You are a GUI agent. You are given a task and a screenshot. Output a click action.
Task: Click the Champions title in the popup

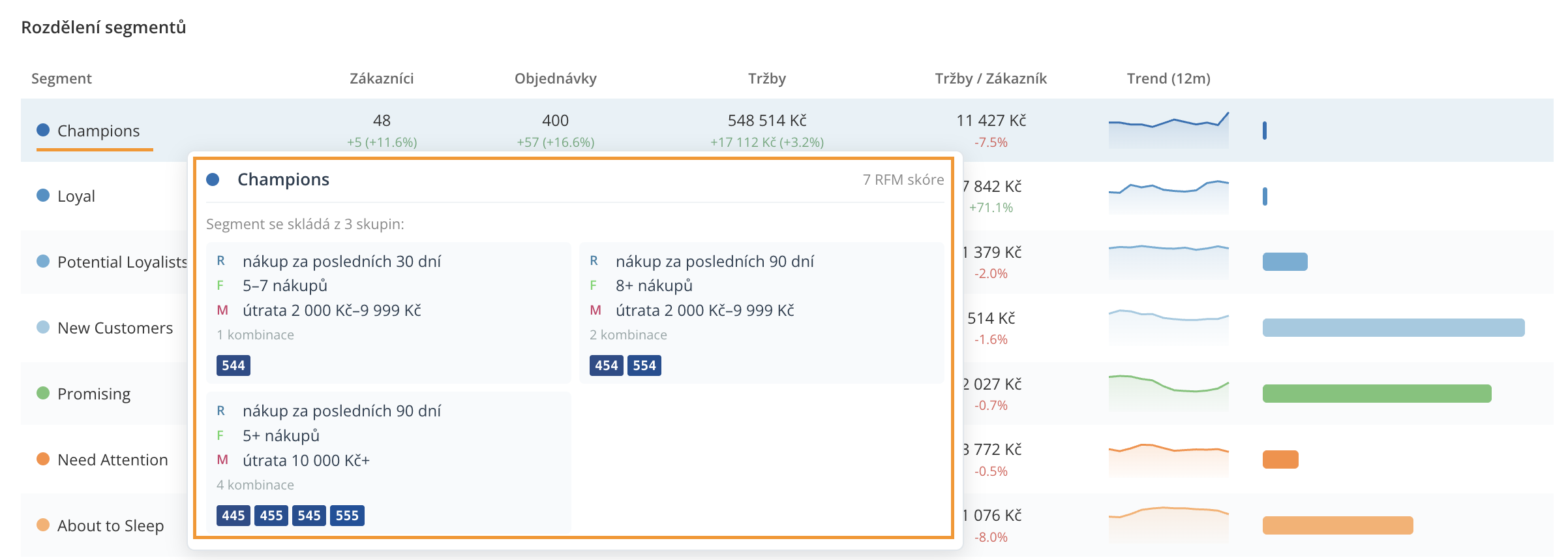[x=283, y=179]
